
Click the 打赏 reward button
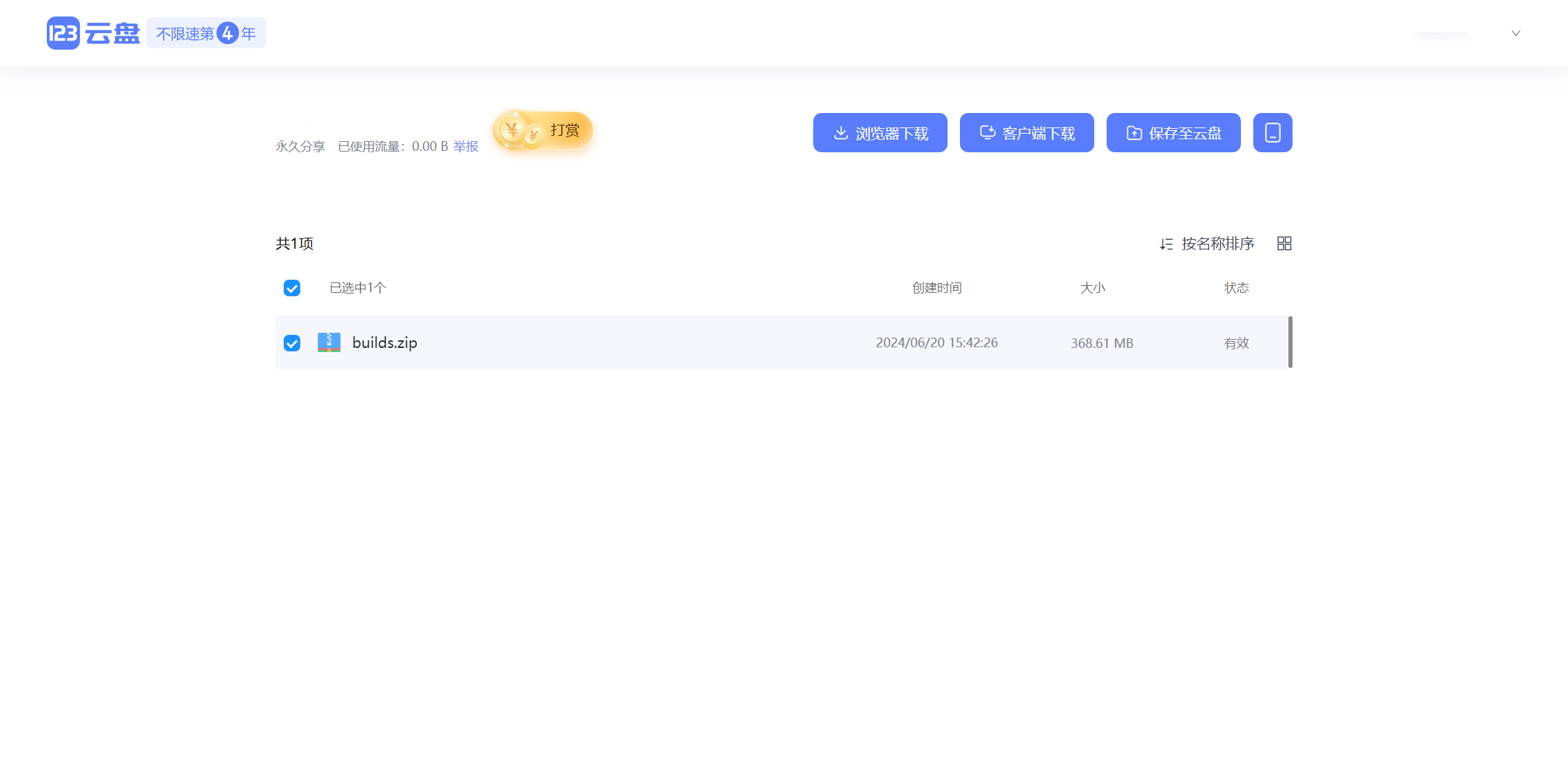[x=543, y=130]
